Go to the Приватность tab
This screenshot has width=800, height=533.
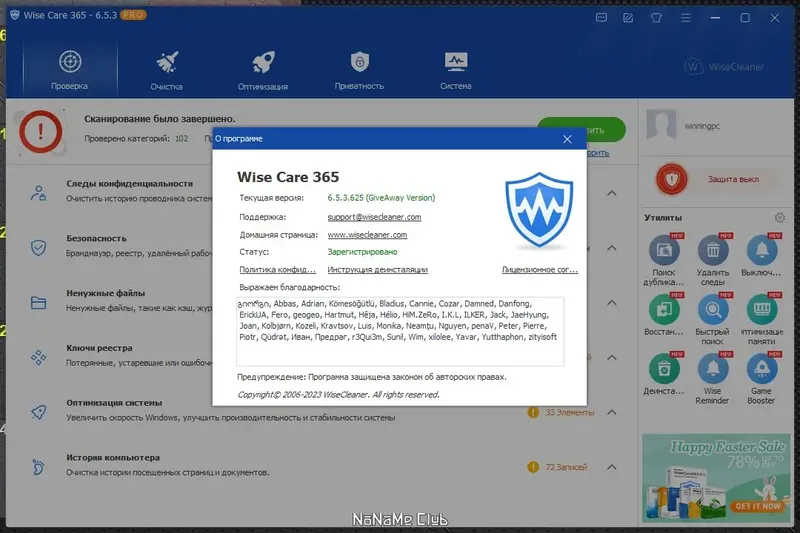[359, 70]
